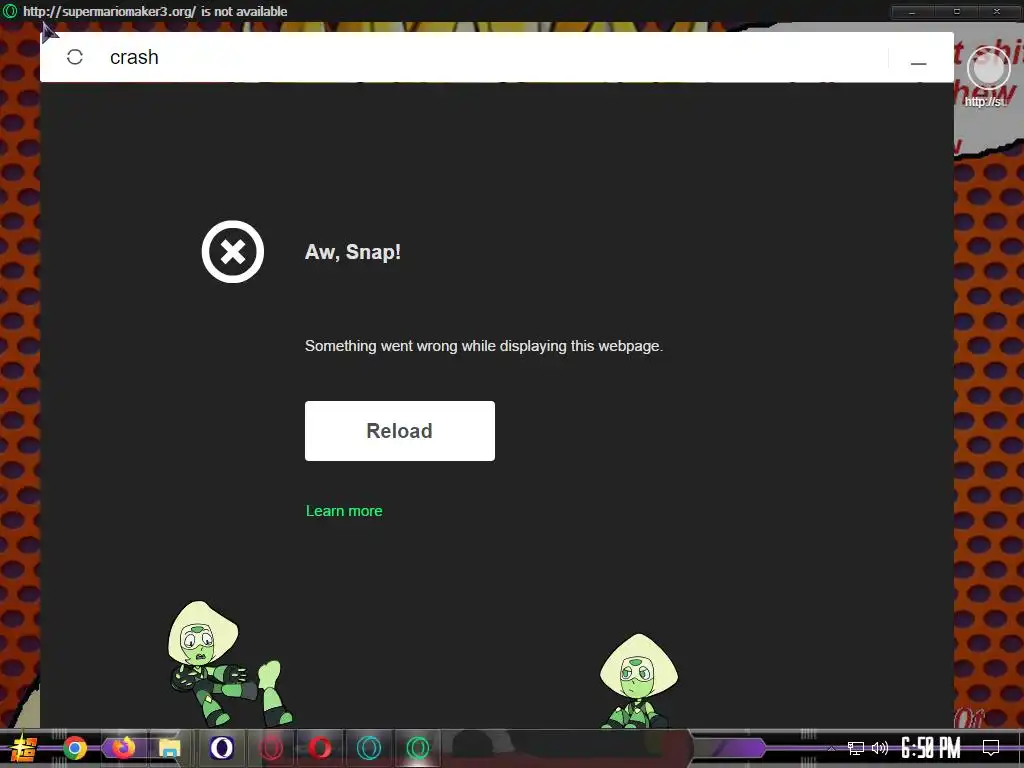The image size is (1024, 768).
Task: Click the 6:58 PM taskbar clock
Action: [931, 748]
